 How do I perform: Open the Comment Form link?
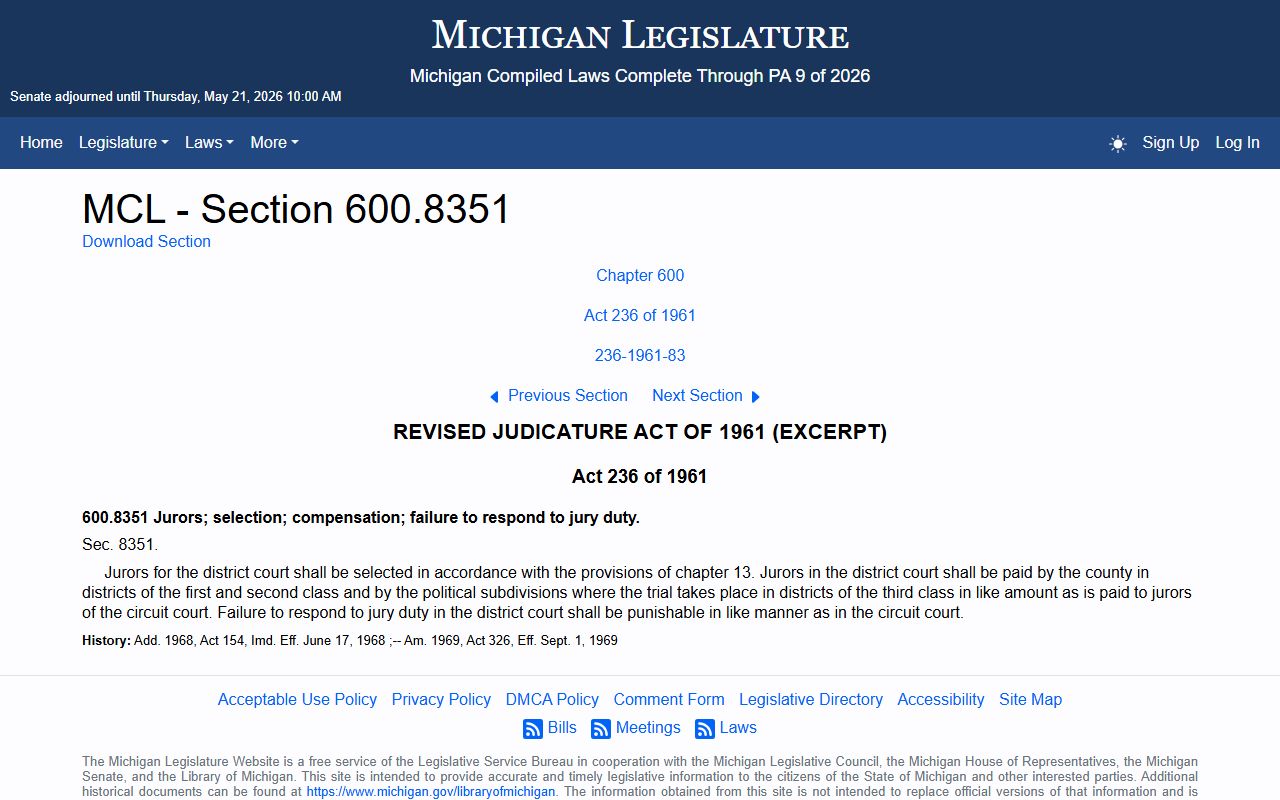tap(669, 699)
